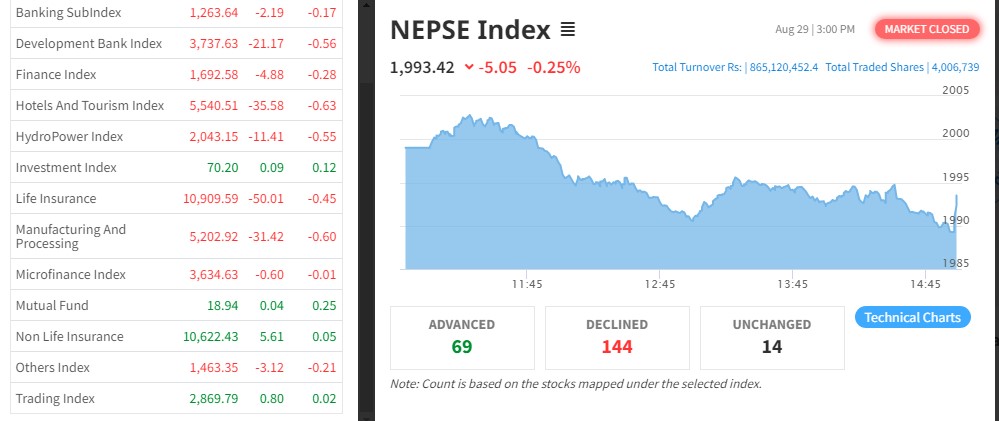Open the Finance Index entry
The image size is (999, 421).
coord(58,74)
